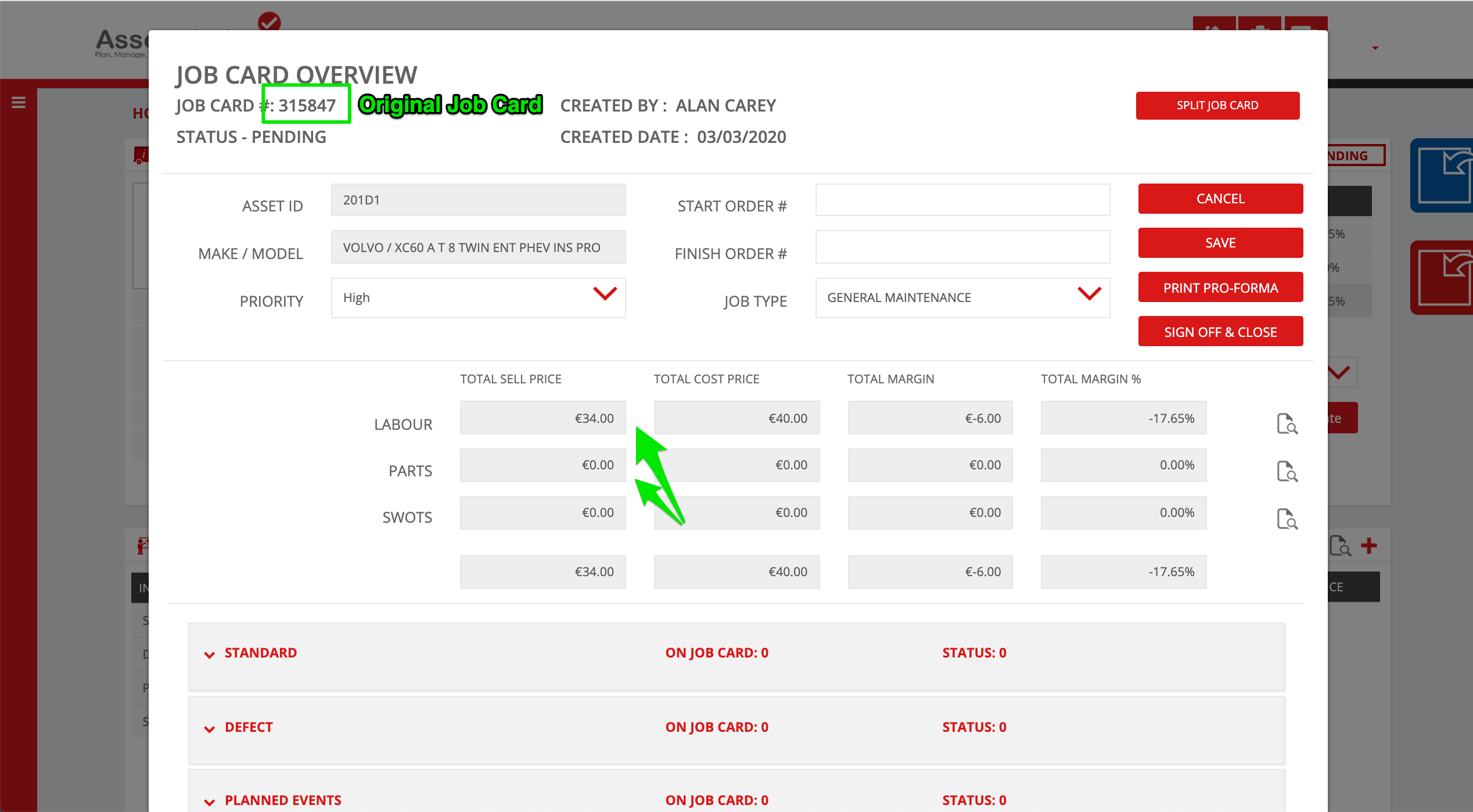Click the Make / Model field

tap(478, 247)
